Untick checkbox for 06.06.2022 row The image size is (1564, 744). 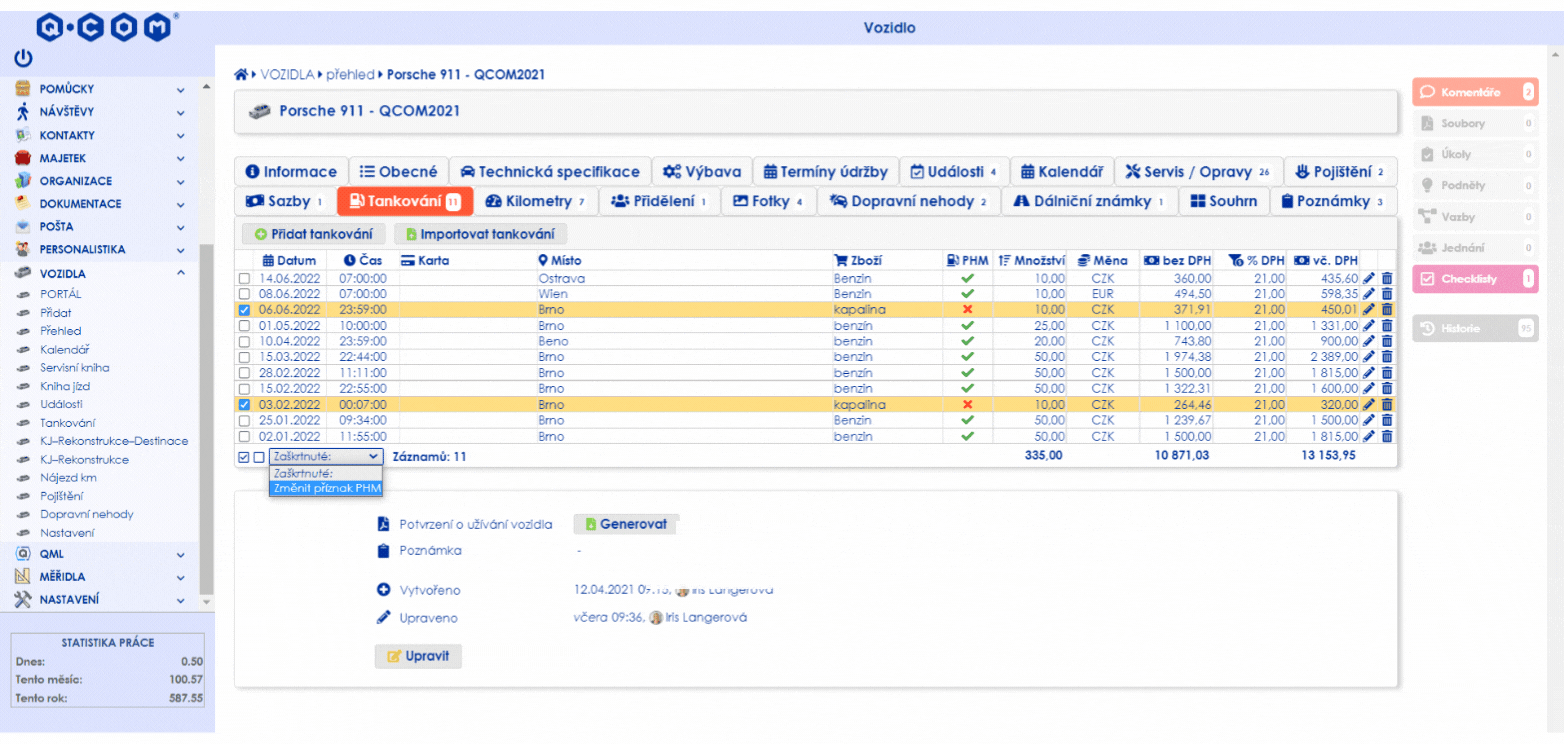coord(244,311)
